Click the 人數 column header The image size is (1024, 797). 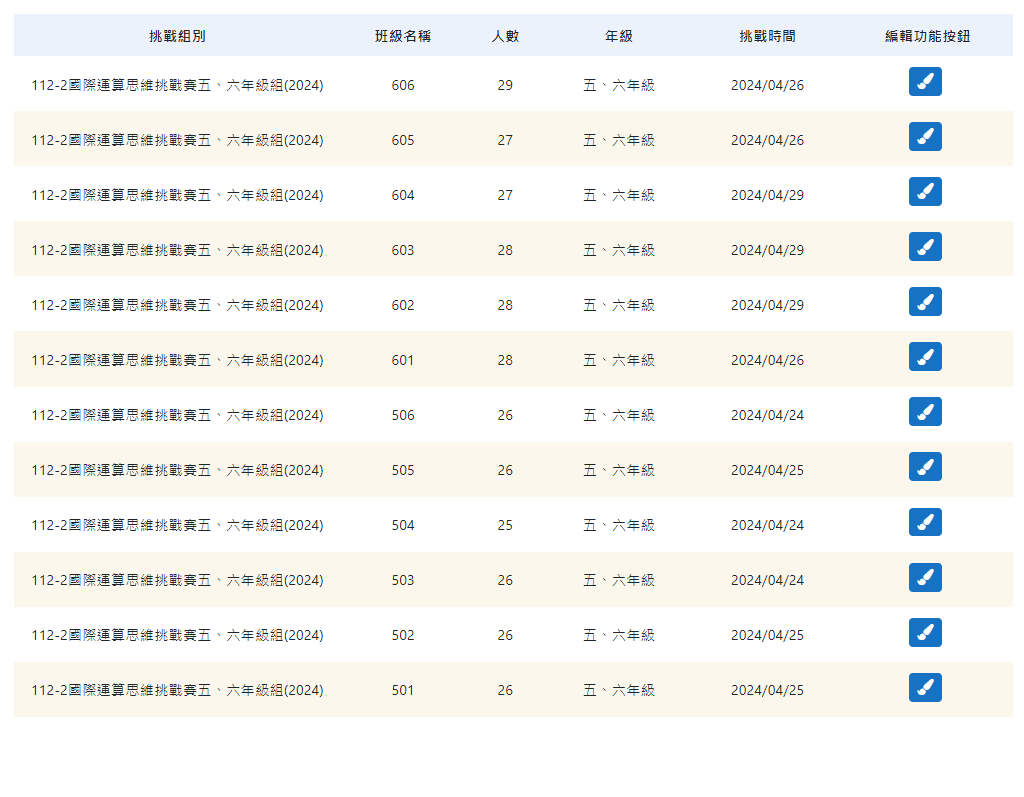[505, 36]
